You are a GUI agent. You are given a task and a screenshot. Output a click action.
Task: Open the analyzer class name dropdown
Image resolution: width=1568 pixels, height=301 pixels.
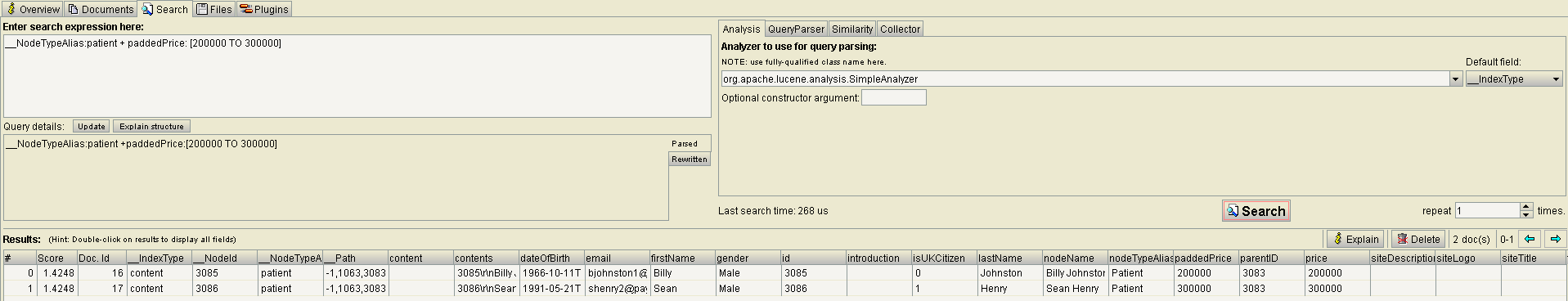pyautogui.click(x=1455, y=79)
